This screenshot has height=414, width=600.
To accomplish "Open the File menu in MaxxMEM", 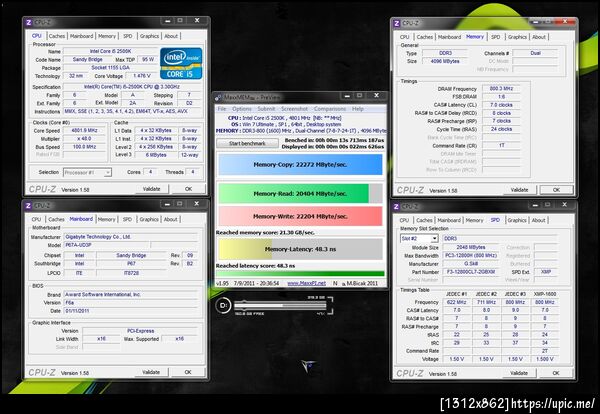I will tap(222, 109).
